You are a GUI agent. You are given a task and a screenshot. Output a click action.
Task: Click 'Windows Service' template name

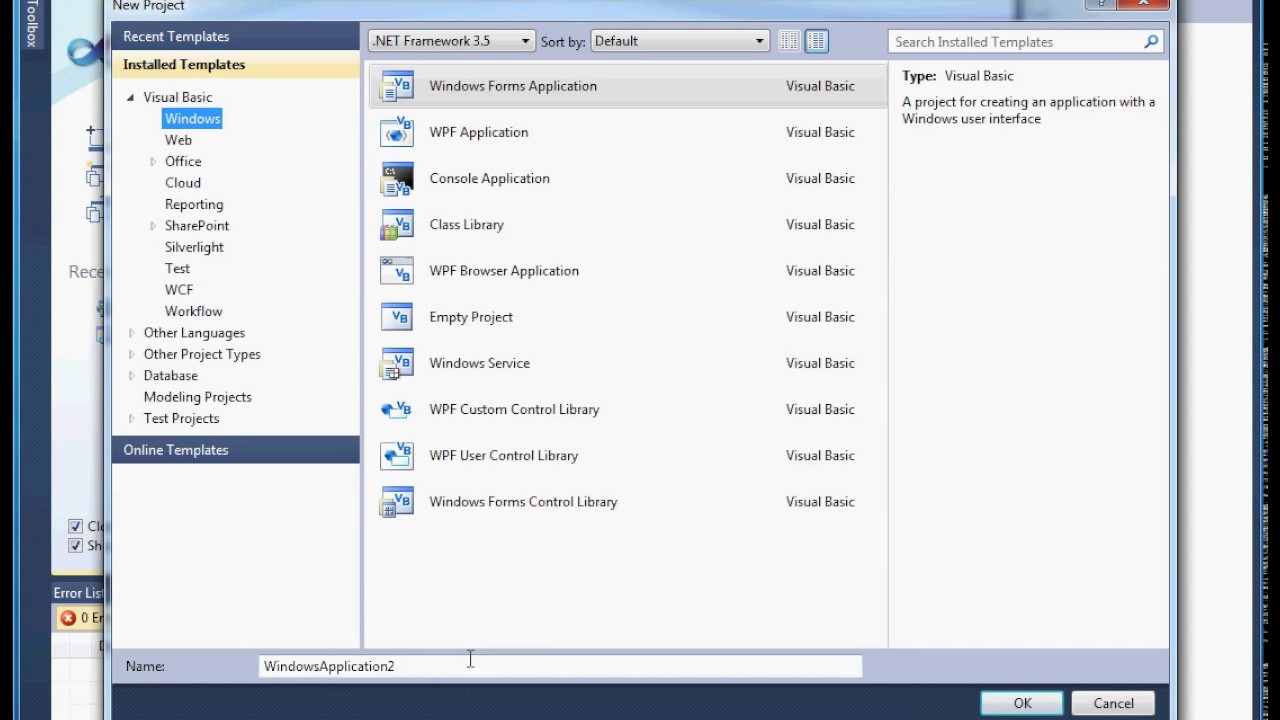coord(480,363)
